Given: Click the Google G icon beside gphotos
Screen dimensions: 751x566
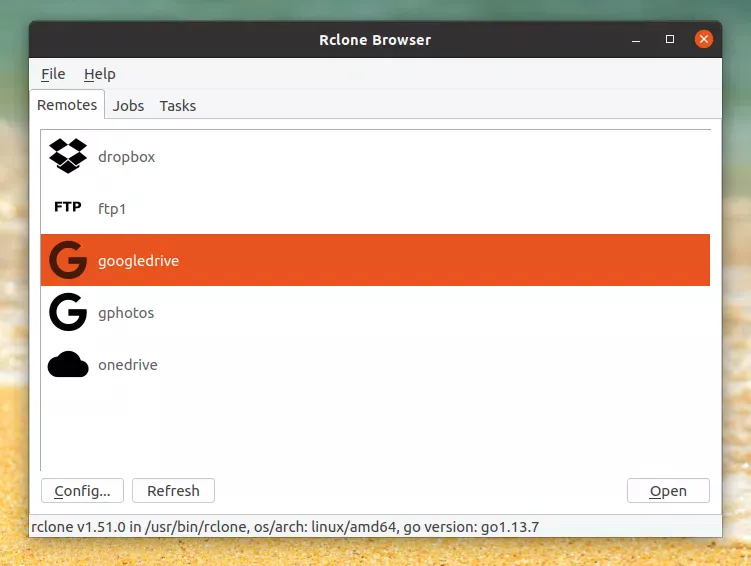Looking at the screenshot, I should (x=68, y=312).
